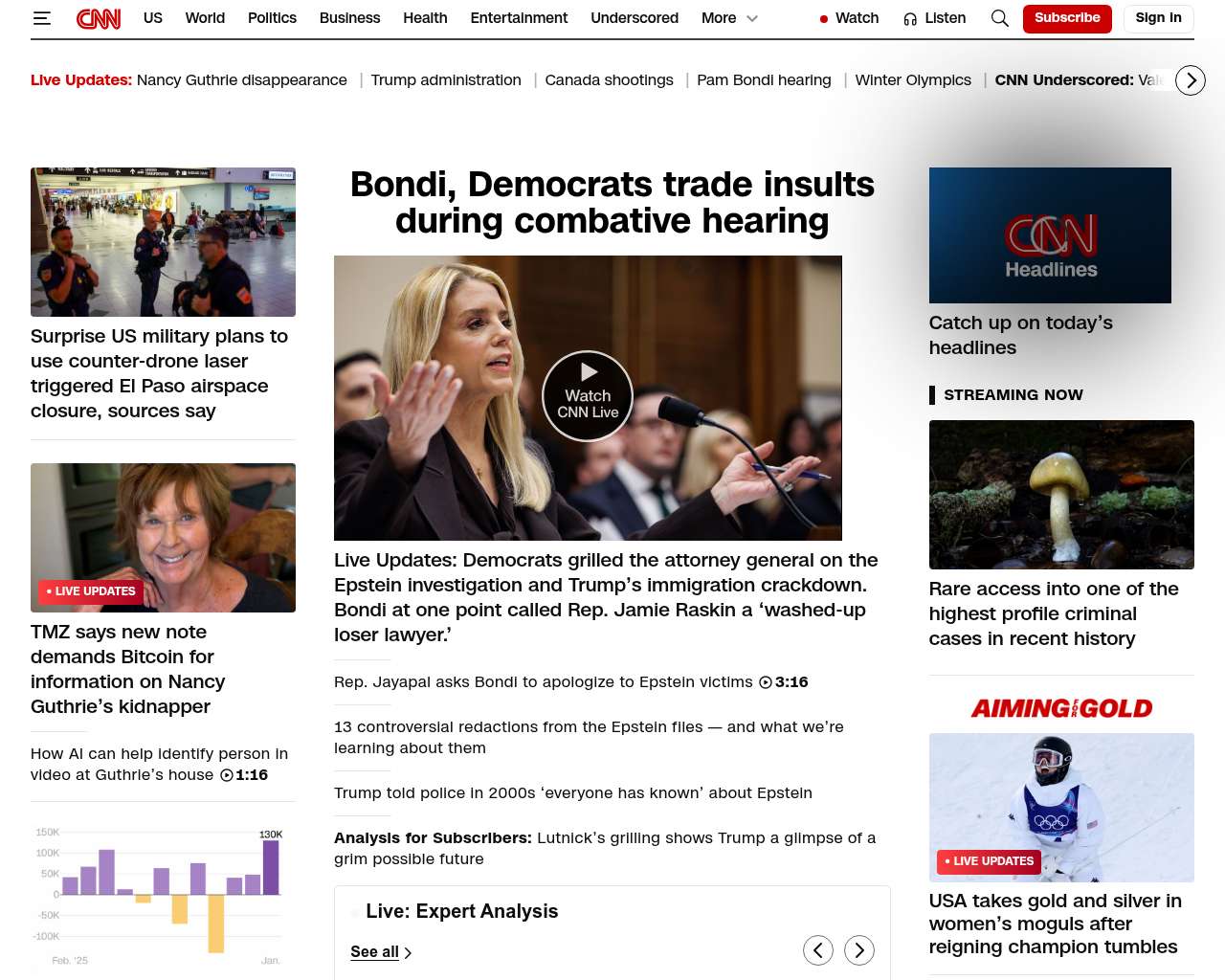Expand See all expert analysis
Image resolution: width=1225 pixels, height=980 pixels.
[x=380, y=952]
